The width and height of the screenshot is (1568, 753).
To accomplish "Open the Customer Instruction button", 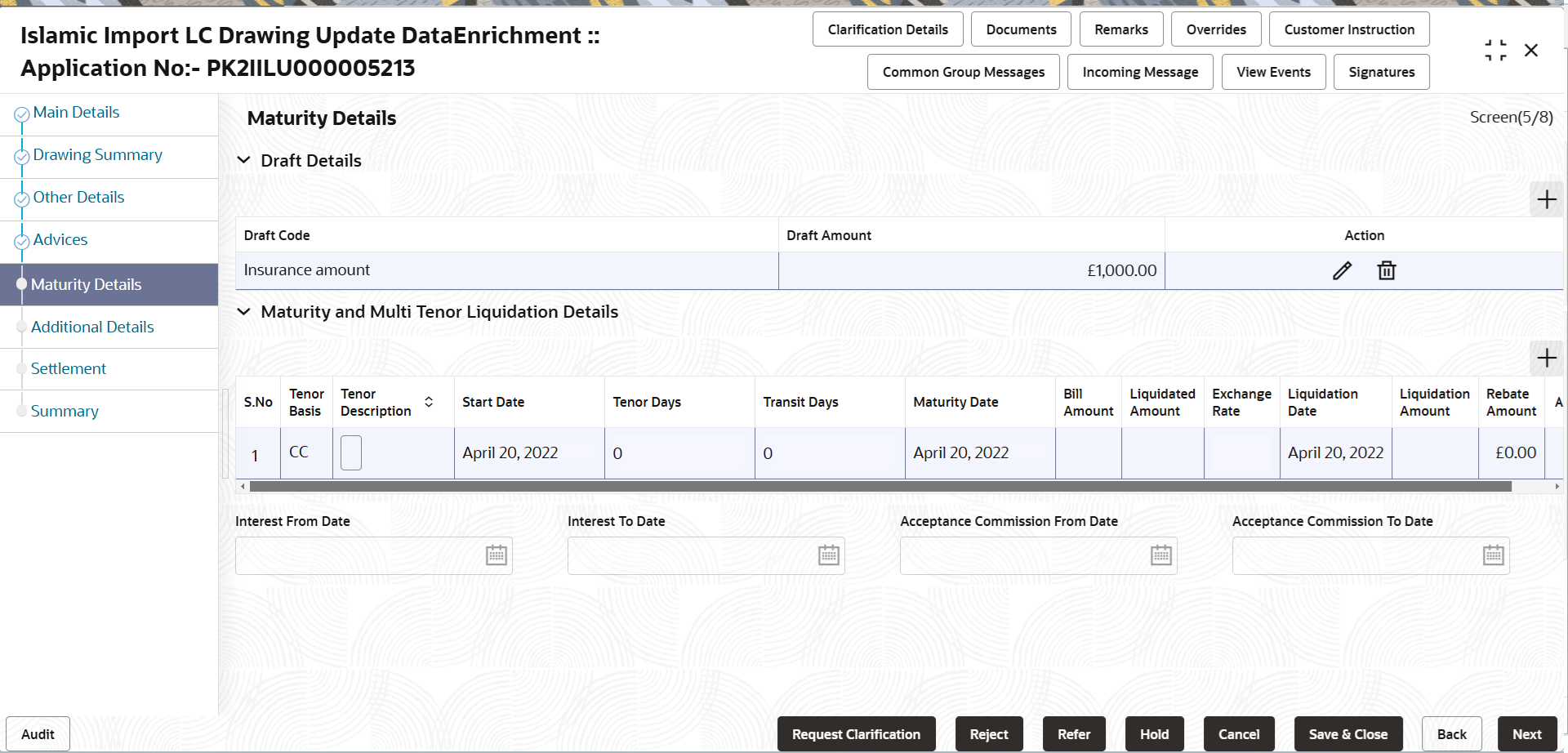I will click(1349, 29).
